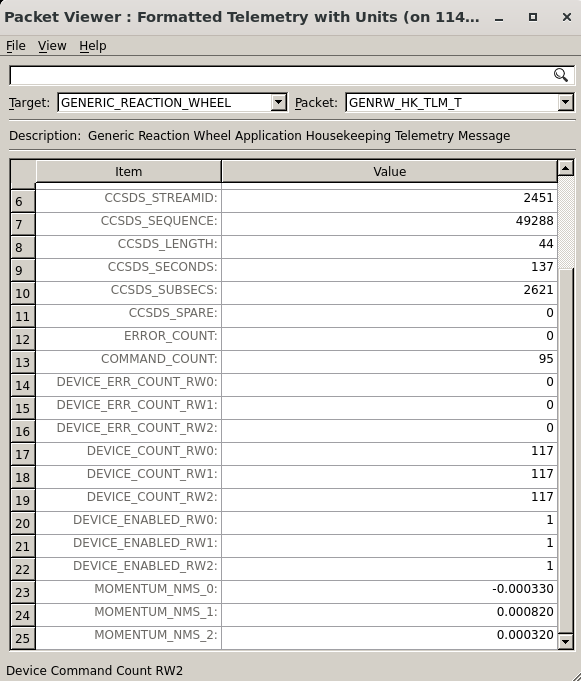Open the View menu
The image size is (581, 681).
coord(52,46)
